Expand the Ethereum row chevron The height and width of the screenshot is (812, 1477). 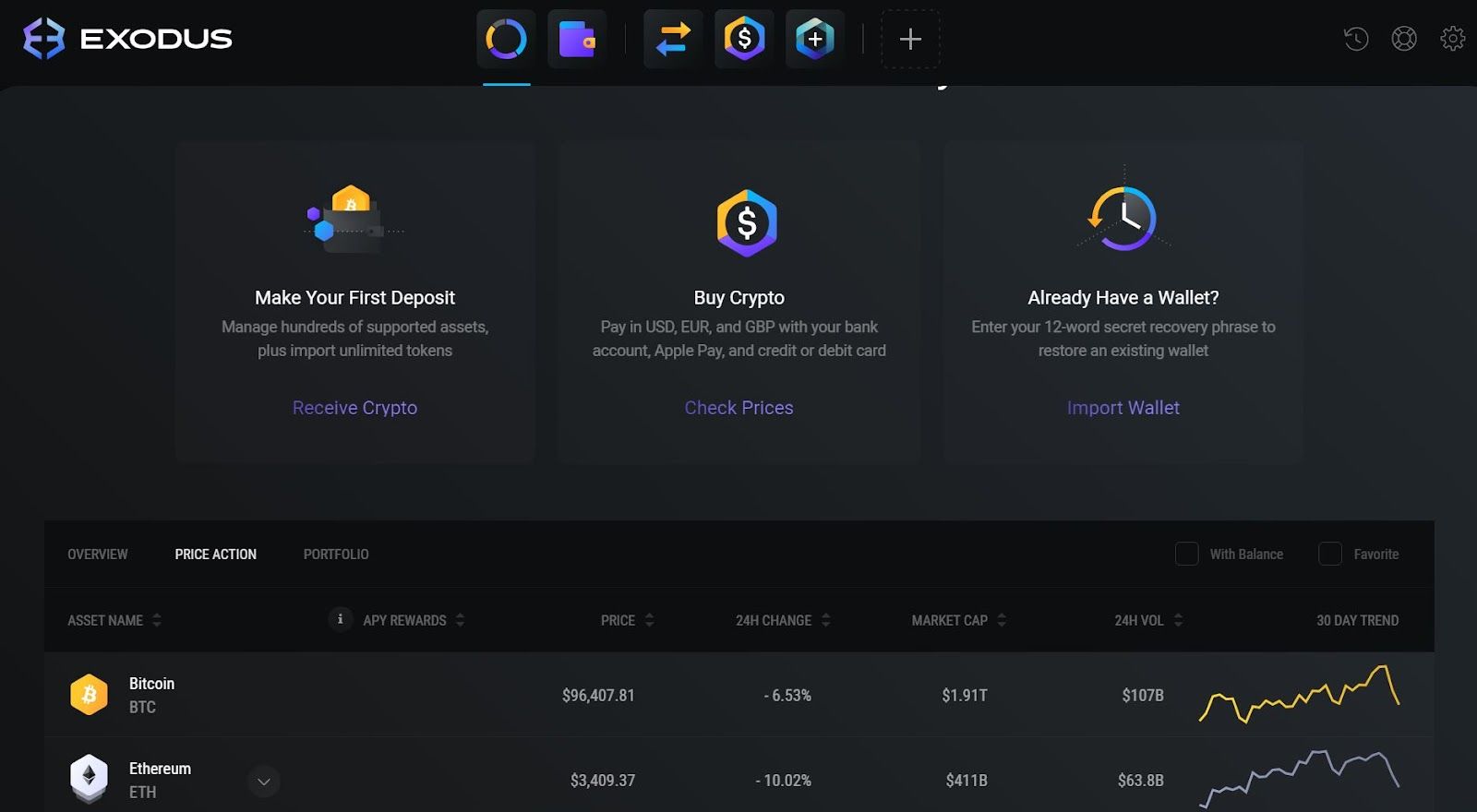tap(264, 782)
